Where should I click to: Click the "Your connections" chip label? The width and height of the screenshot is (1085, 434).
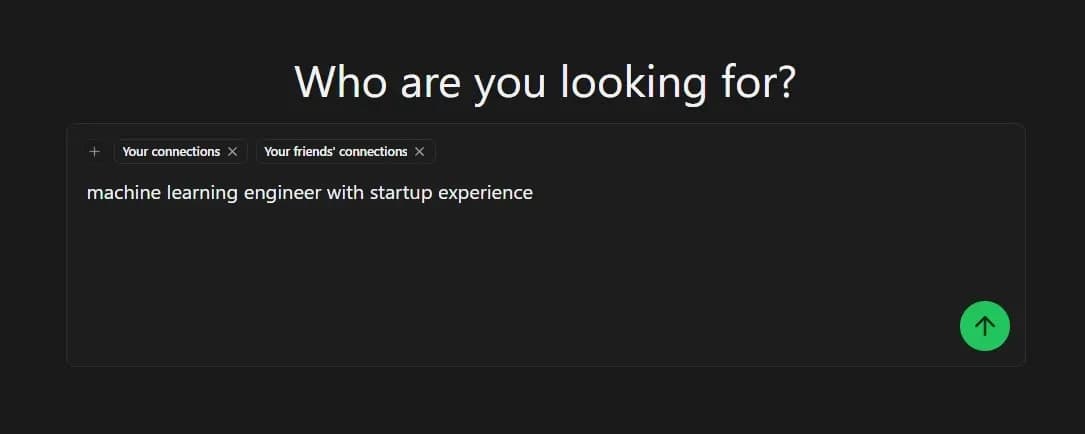171,152
